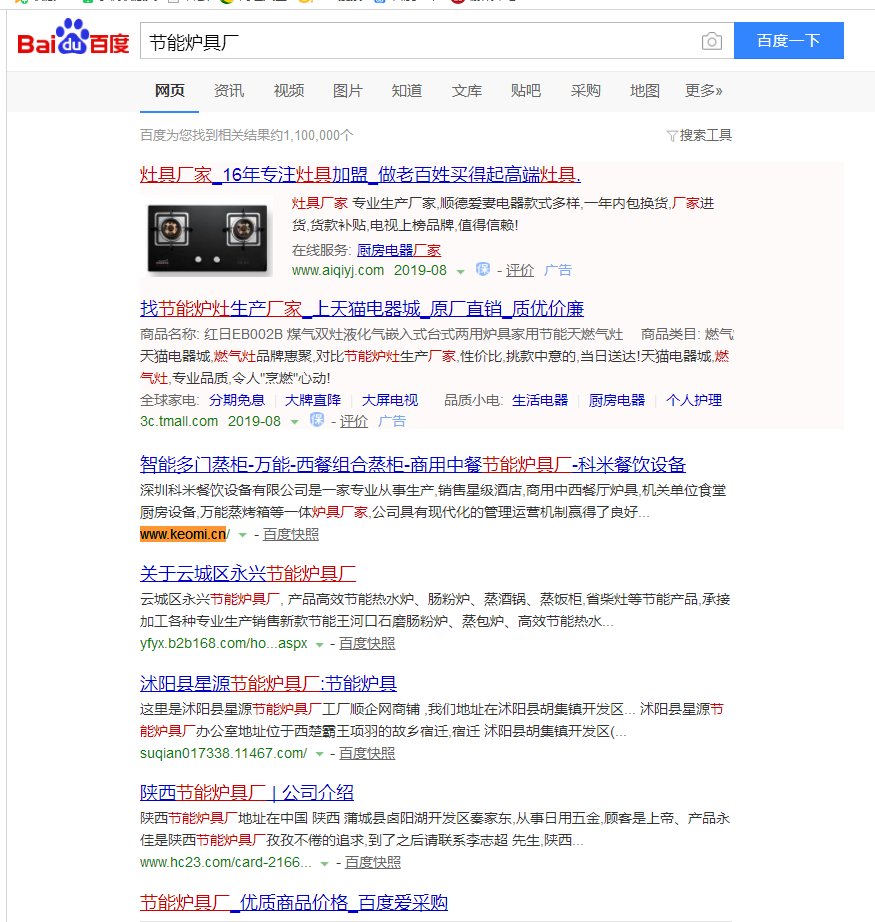875x922 pixels.
Task: Expand the dropdown arrow after www.keomi.cn
Action: (242, 536)
